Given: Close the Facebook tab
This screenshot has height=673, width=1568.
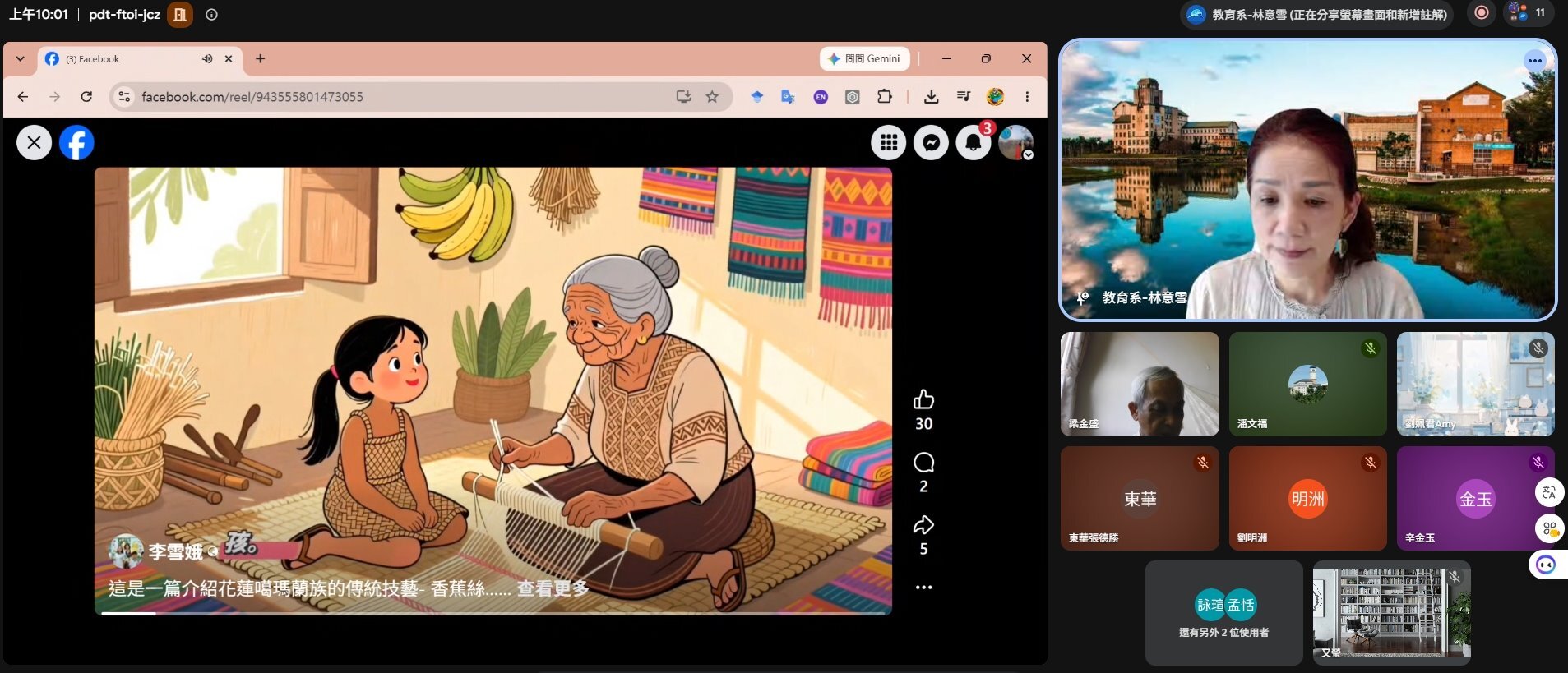Looking at the screenshot, I should 229,59.
